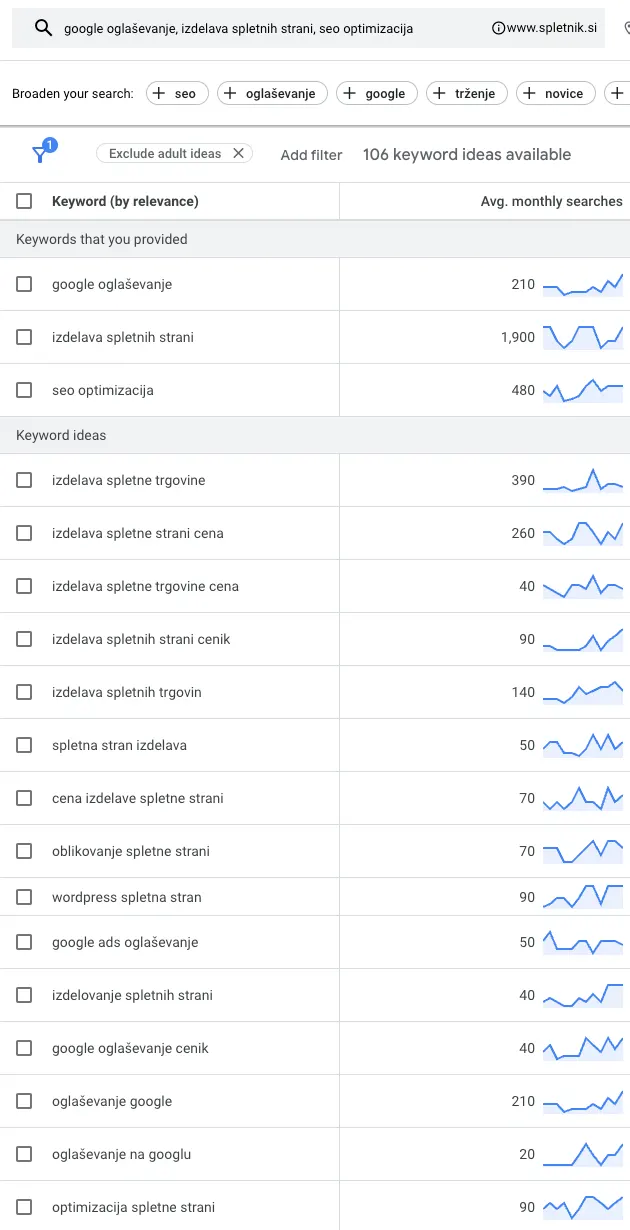
Task: Click the keyword 'google ads oglaševanje'
Action: tap(125, 942)
